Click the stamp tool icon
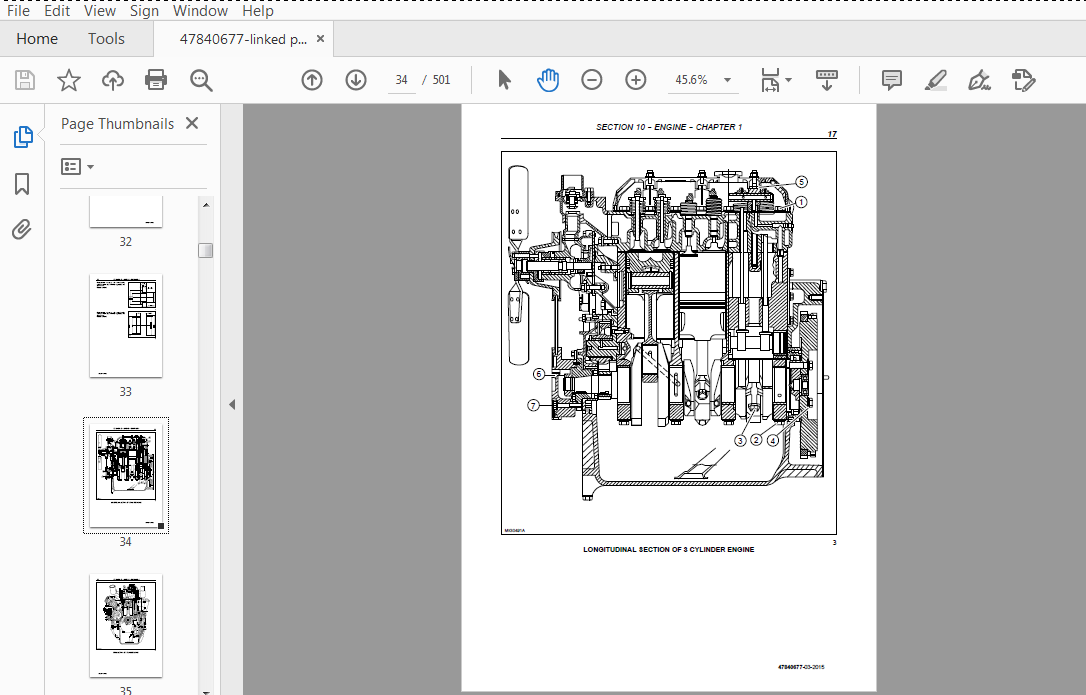 (x=1023, y=80)
